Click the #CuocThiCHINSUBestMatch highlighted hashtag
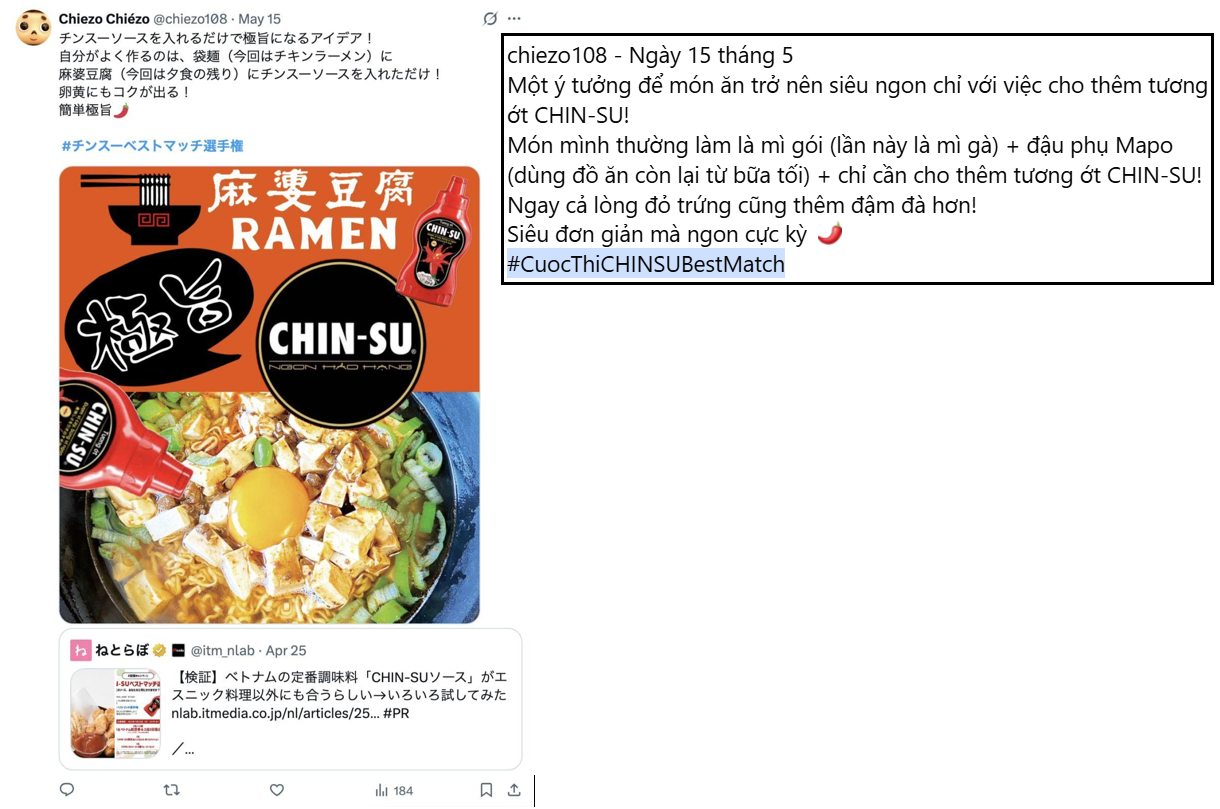The width and height of the screenshot is (1220, 809). point(646,265)
